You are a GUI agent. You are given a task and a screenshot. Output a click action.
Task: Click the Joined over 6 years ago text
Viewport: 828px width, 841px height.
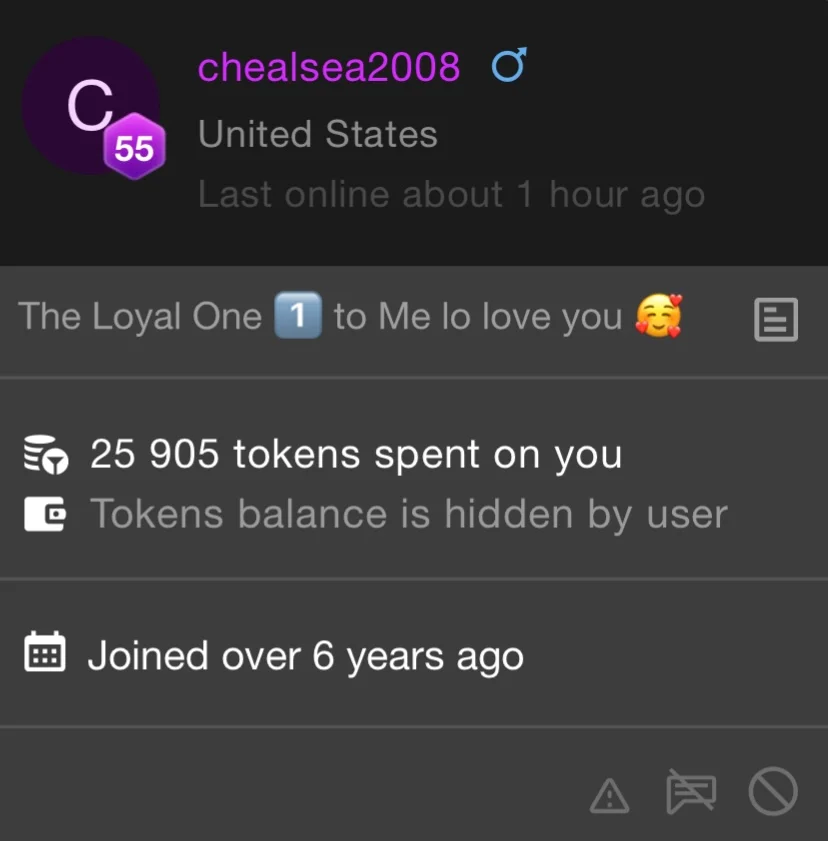point(305,656)
